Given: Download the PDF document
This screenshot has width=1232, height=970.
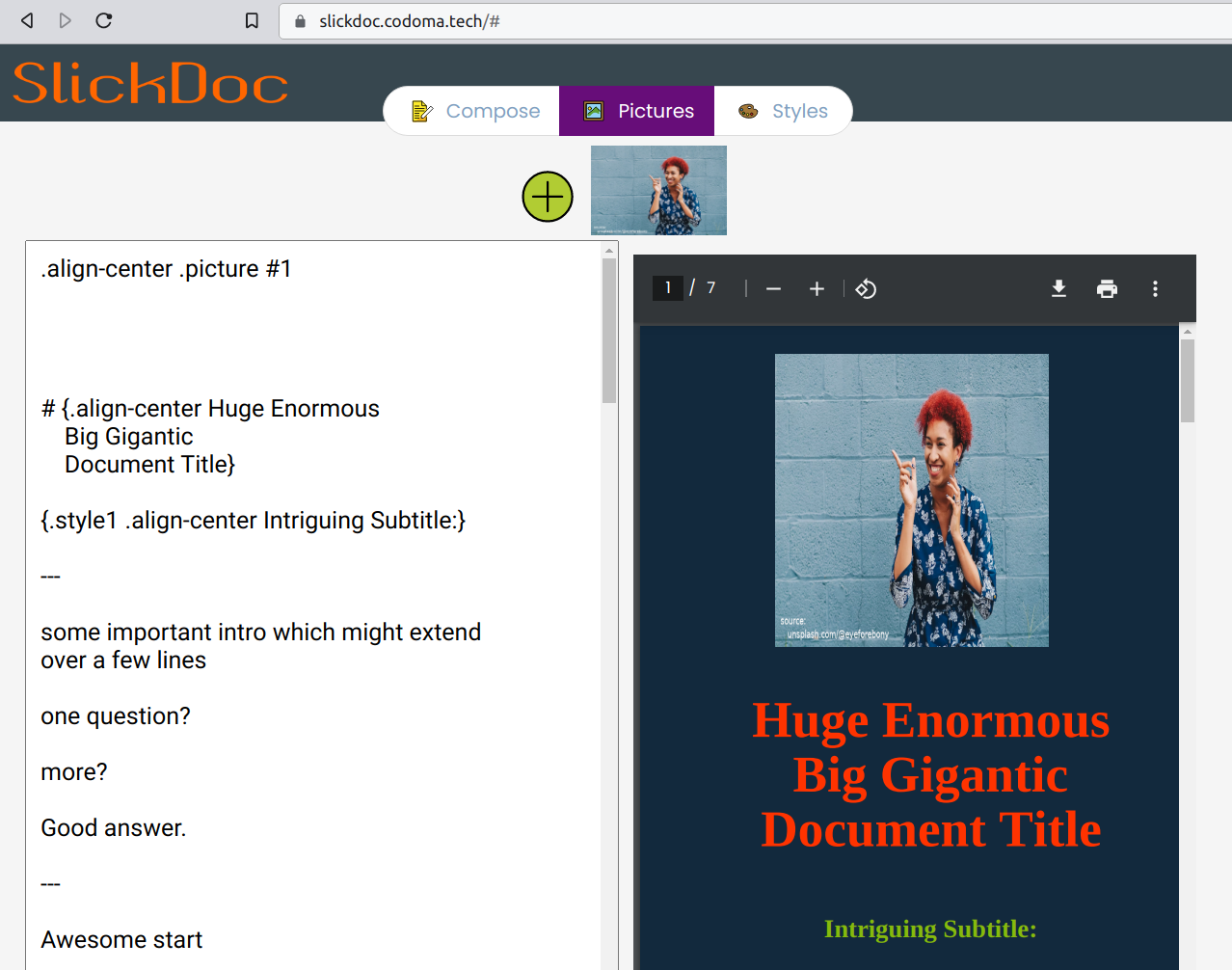Looking at the screenshot, I should tap(1058, 288).
